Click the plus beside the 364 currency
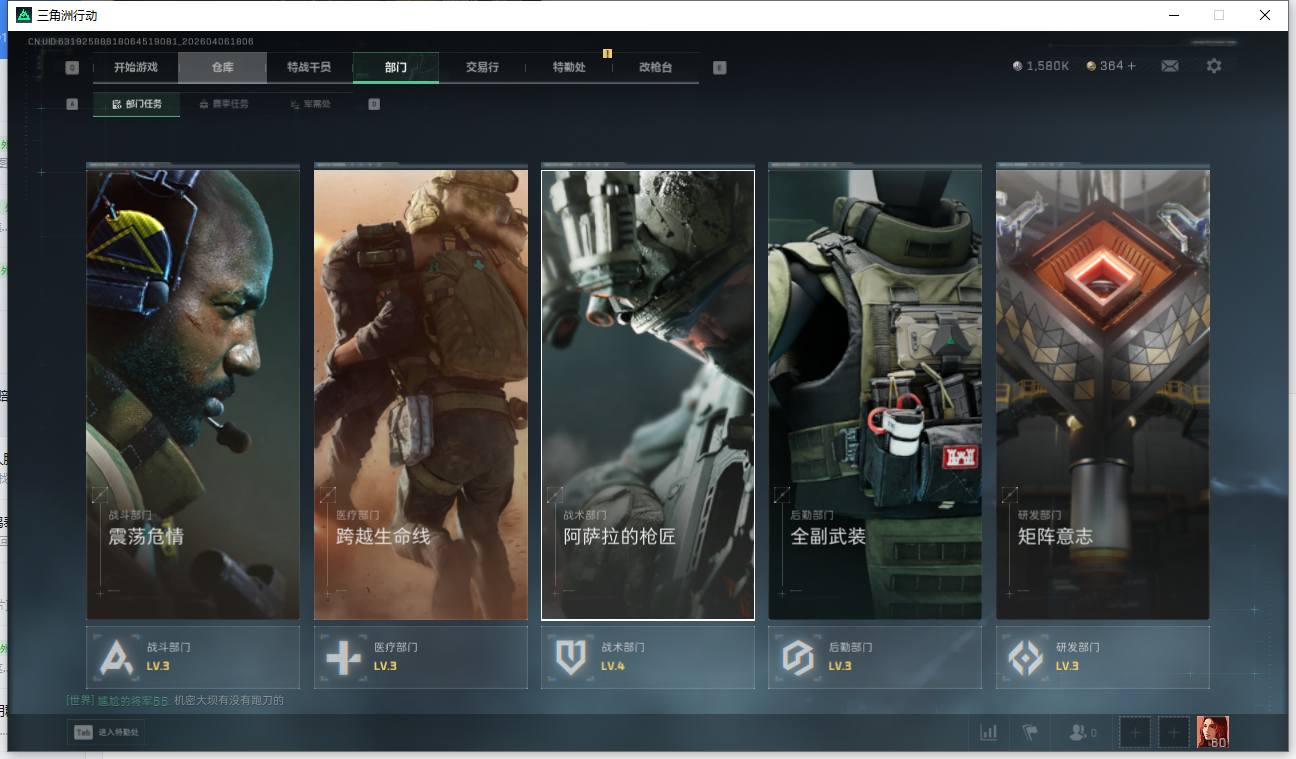Screen dimensions: 1296x759 pos(1132,66)
